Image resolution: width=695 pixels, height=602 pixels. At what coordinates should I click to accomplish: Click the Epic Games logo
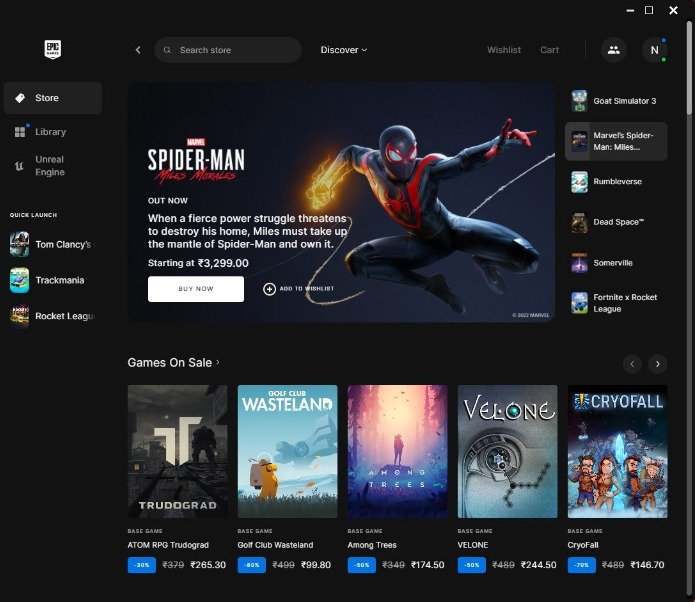tap(53, 49)
